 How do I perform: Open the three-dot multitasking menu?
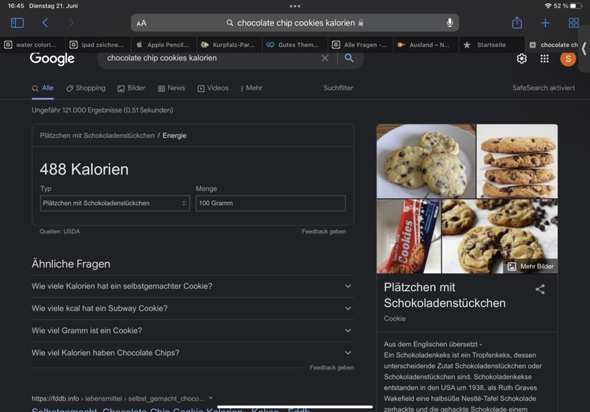click(295, 6)
